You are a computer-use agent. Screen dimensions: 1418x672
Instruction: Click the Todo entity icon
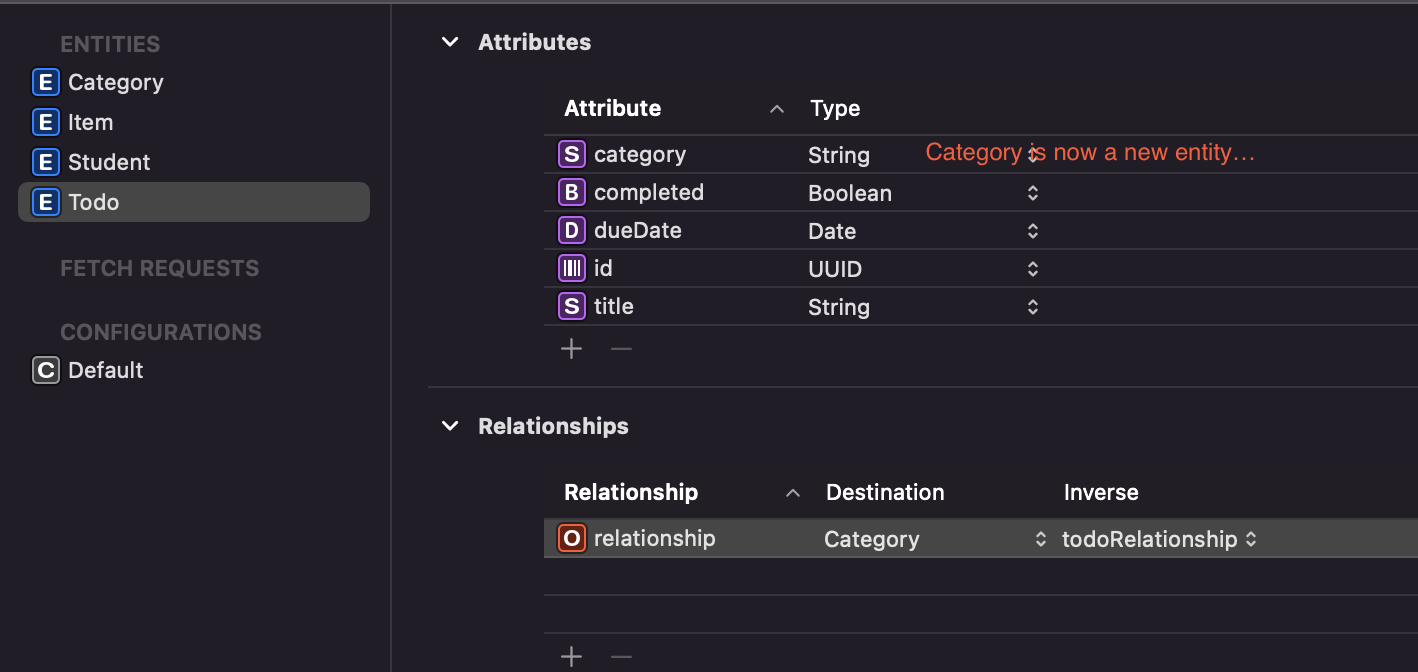pyautogui.click(x=45, y=202)
